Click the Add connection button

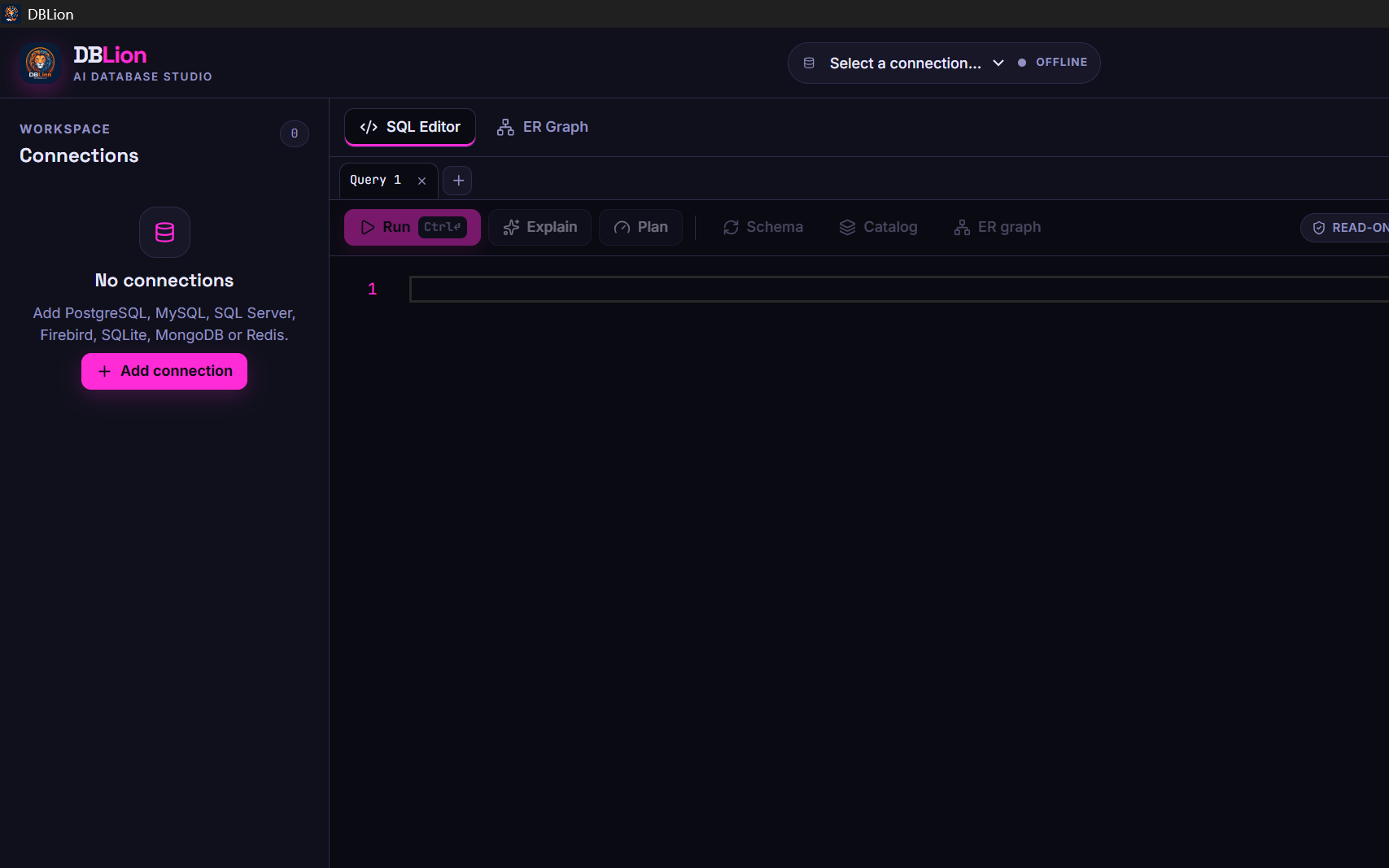click(x=164, y=372)
